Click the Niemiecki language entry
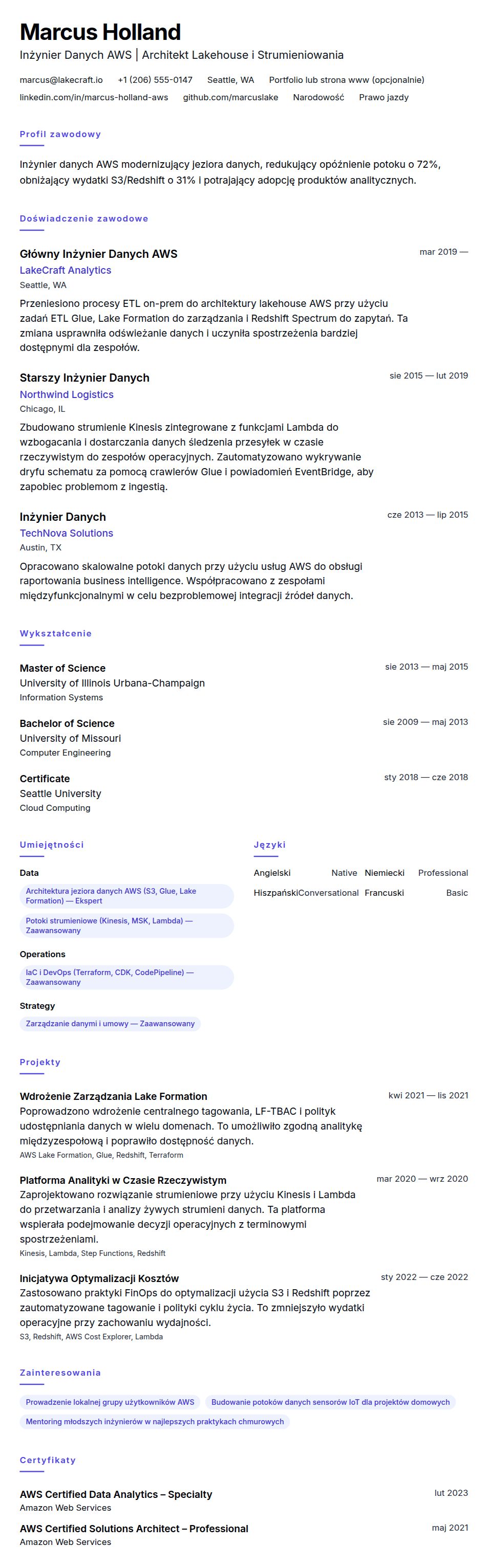The width and height of the screenshot is (488, 1568). pos(416,873)
